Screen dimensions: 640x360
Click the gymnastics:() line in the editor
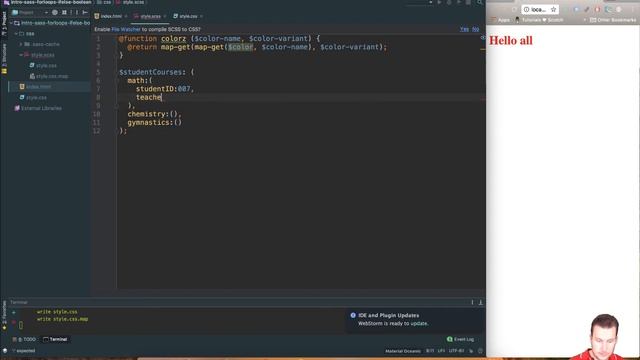click(155, 122)
